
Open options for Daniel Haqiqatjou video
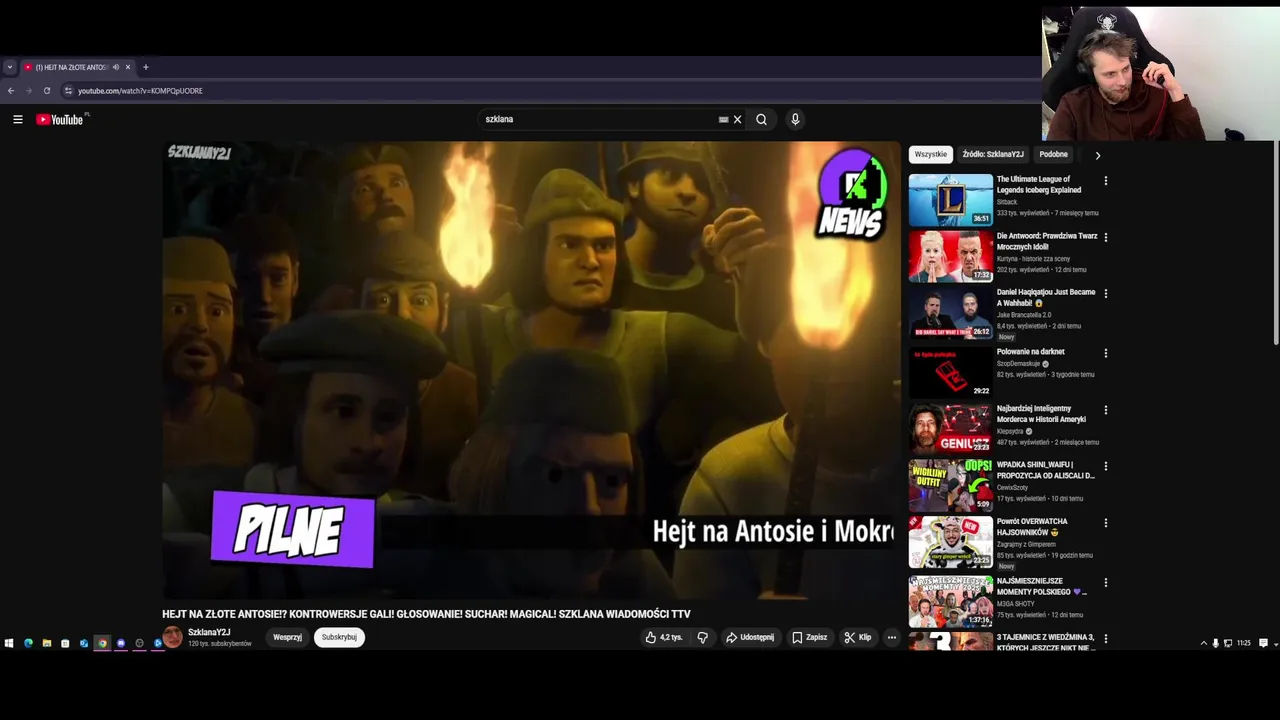coord(1105,293)
